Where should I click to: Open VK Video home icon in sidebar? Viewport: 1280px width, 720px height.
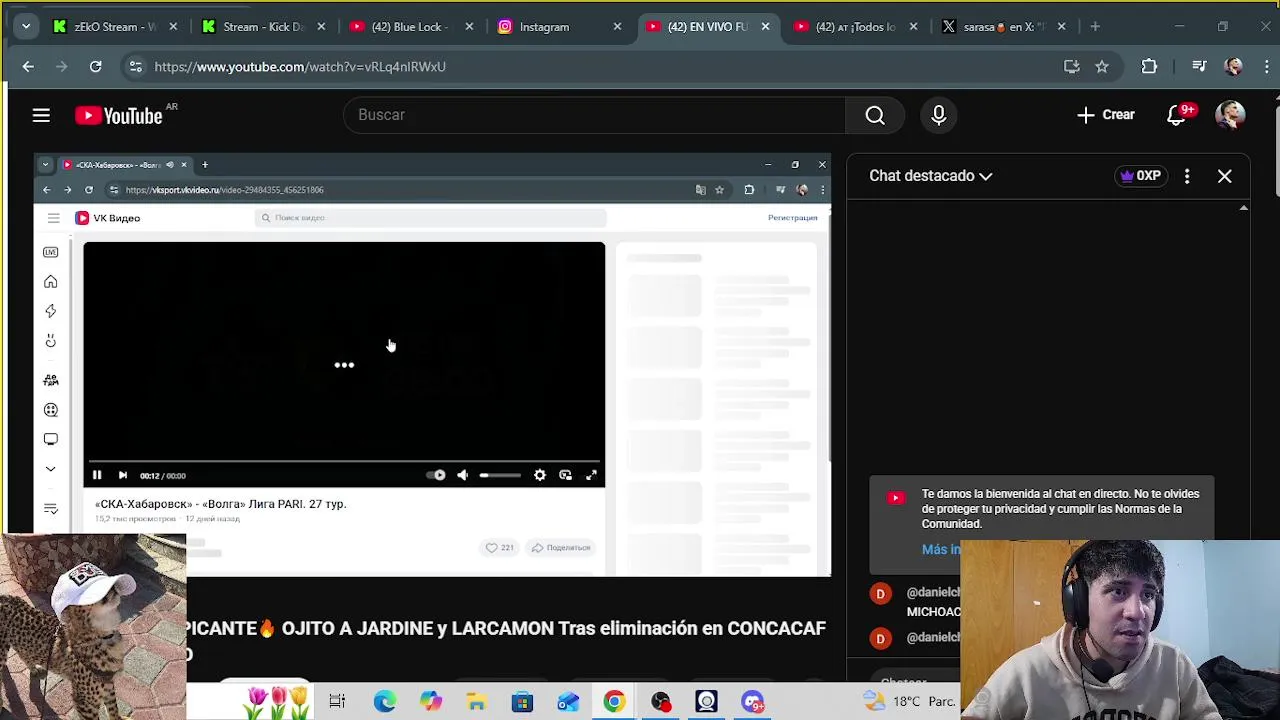(50, 282)
